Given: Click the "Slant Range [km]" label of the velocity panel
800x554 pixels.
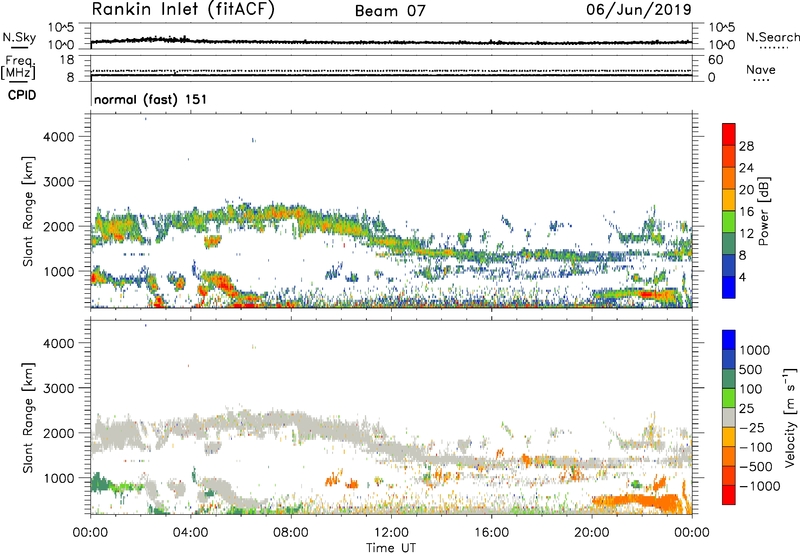Looking at the screenshot, I should pos(28,418).
